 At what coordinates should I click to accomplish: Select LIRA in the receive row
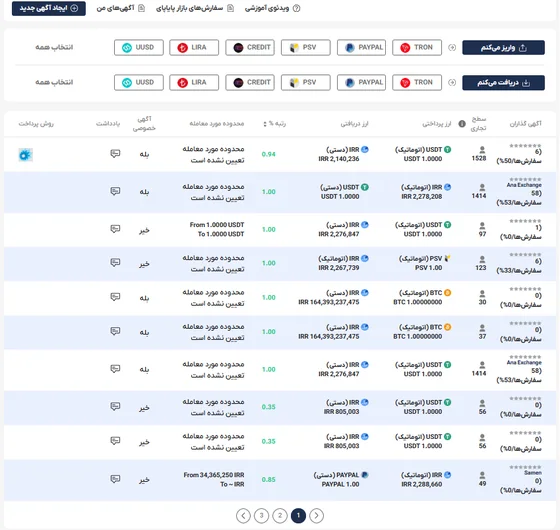click(194, 82)
